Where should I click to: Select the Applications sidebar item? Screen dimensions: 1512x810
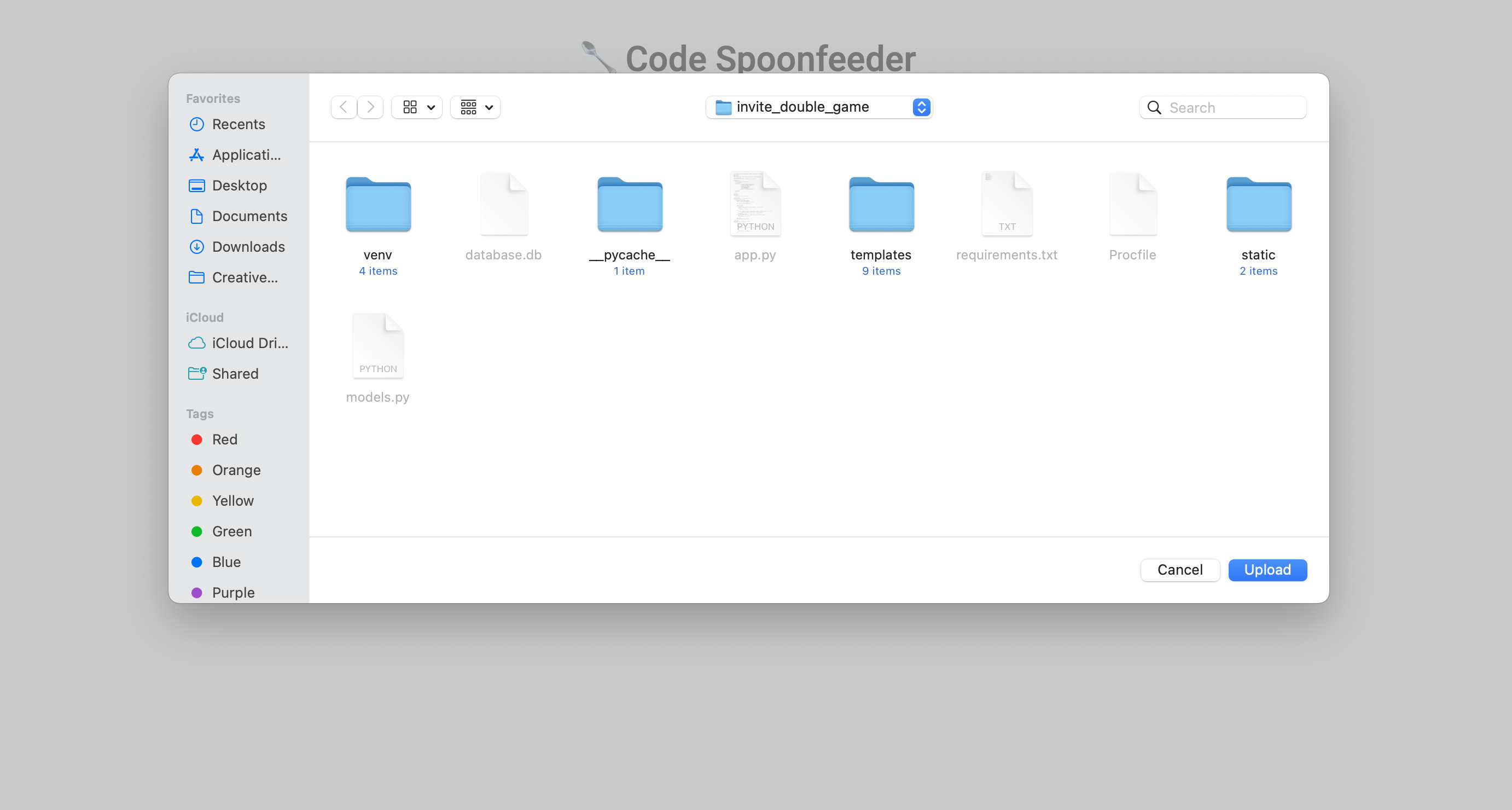(x=246, y=154)
